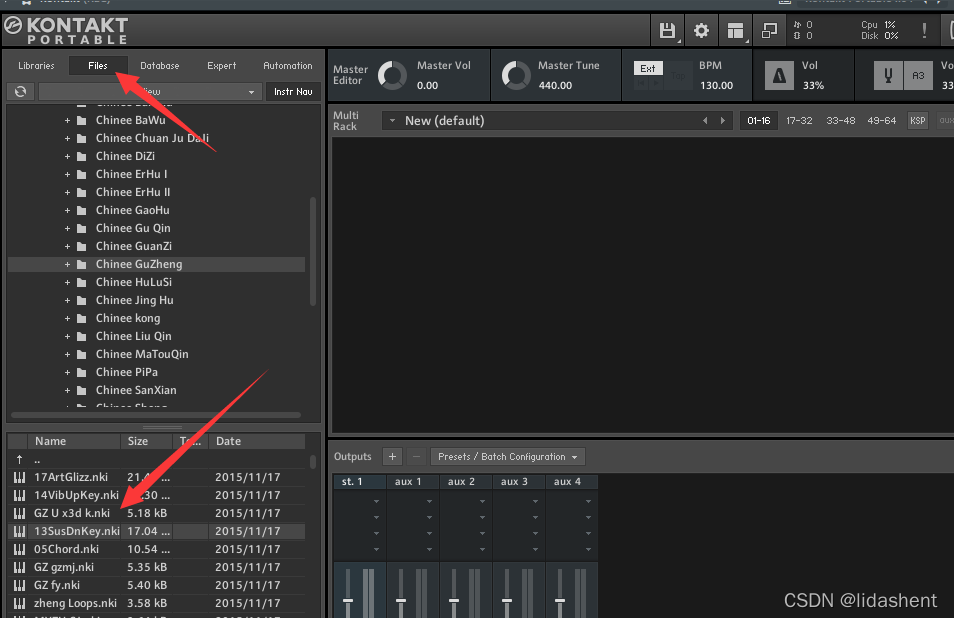Expand the Chinee Liu Qin folder

[x=68, y=336]
